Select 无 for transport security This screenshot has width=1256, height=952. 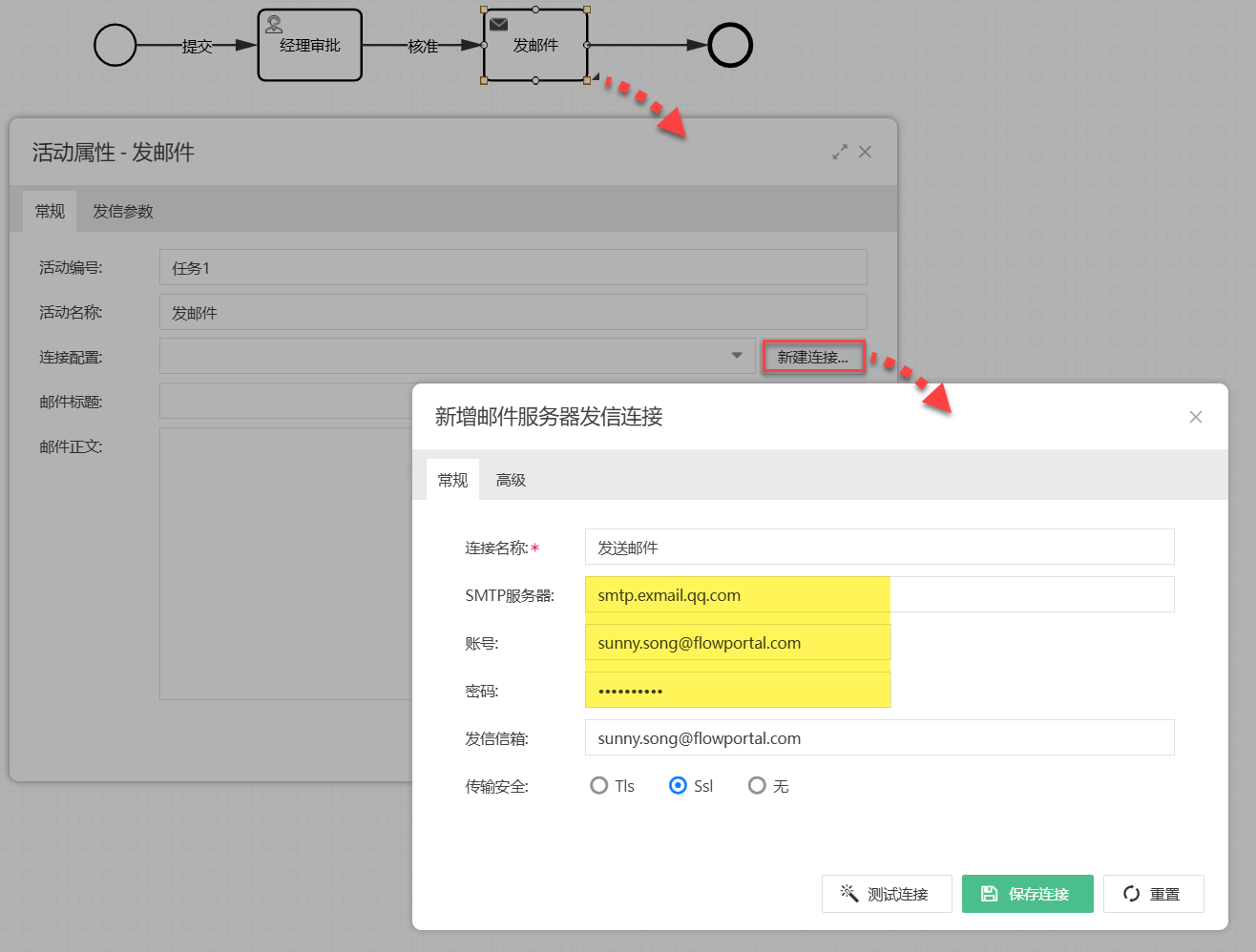pos(757,785)
